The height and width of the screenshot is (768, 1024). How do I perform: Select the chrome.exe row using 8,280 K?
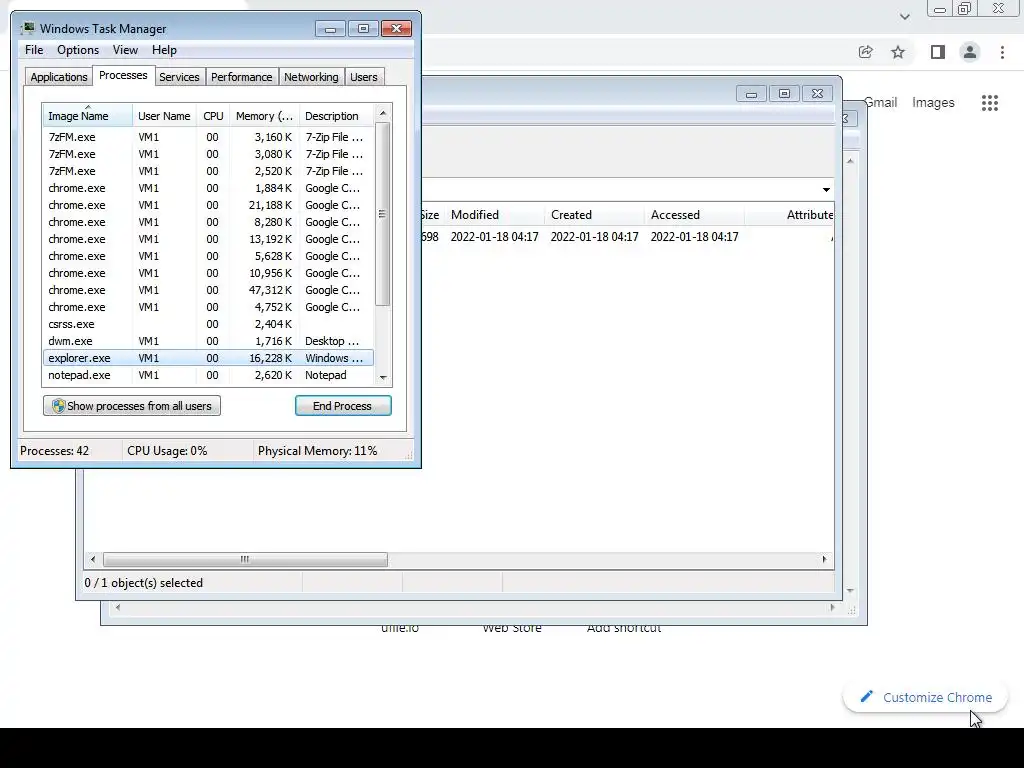tap(208, 222)
